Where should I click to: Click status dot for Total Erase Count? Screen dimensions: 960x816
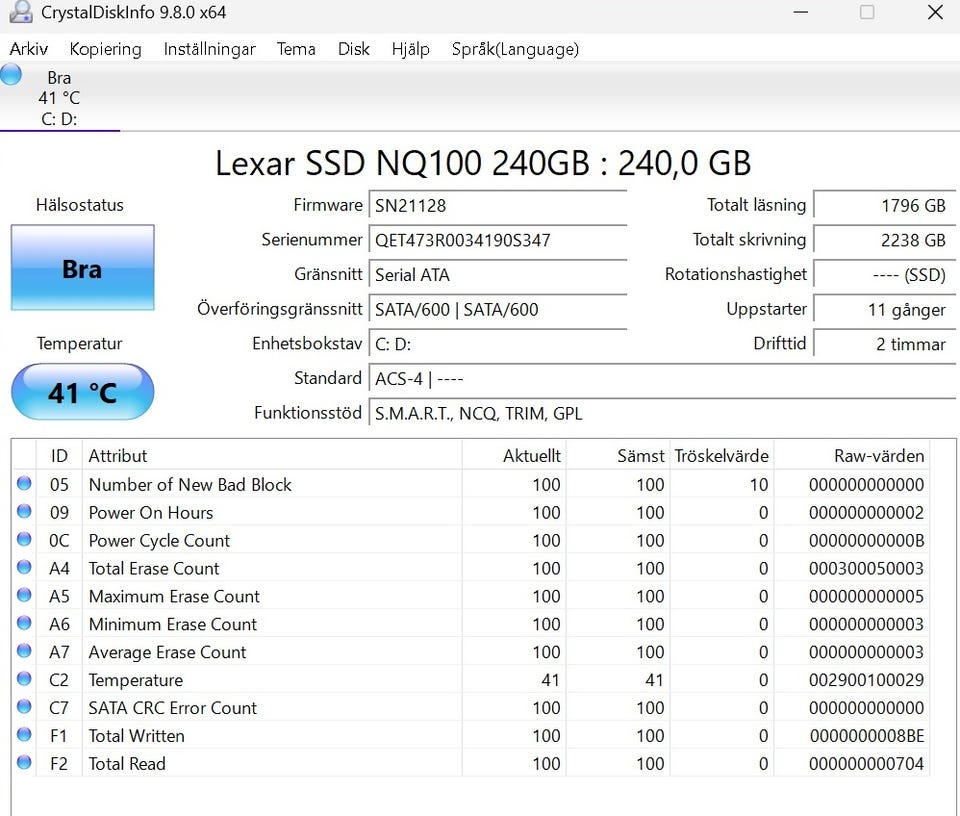point(24,567)
